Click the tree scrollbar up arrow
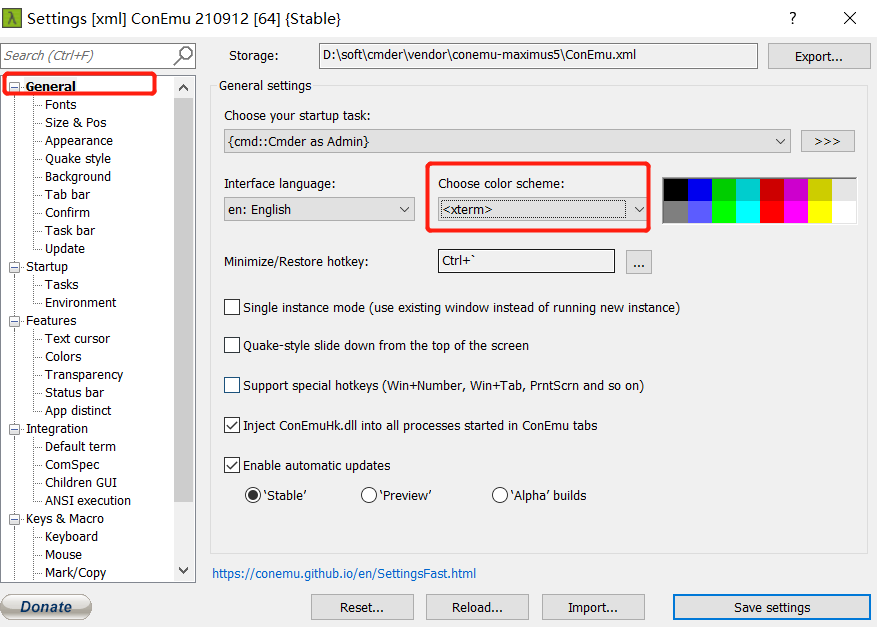Screen dimensions: 877x627 183,87
